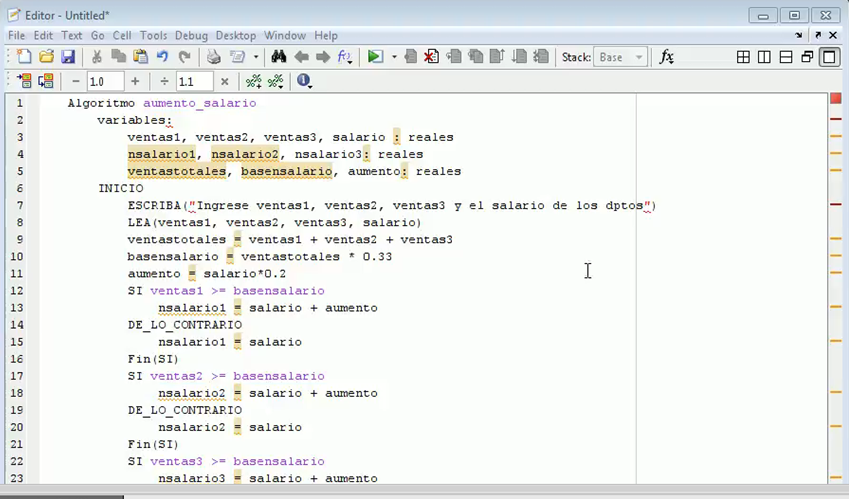Open the publish document icon
The width and height of the screenshot is (849, 499).
(x=238, y=57)
